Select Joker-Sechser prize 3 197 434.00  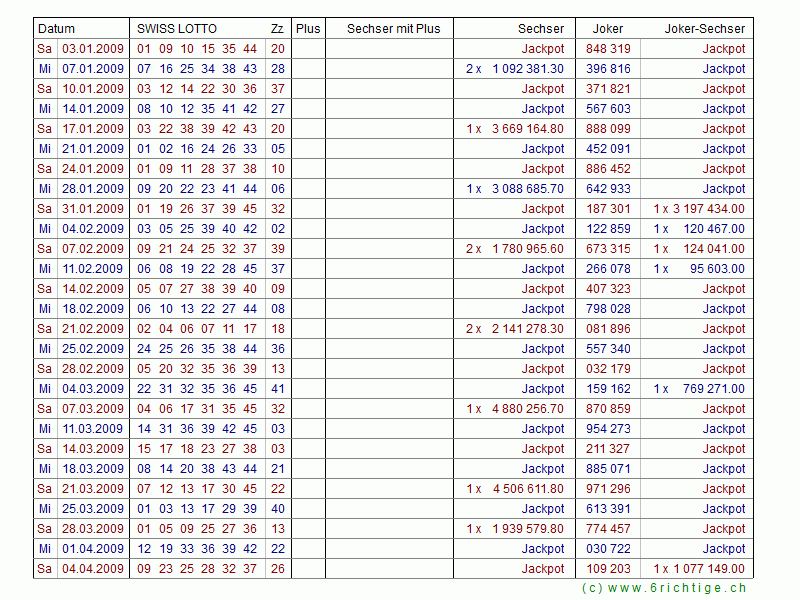pyautogui.click(x=708, y=209)
